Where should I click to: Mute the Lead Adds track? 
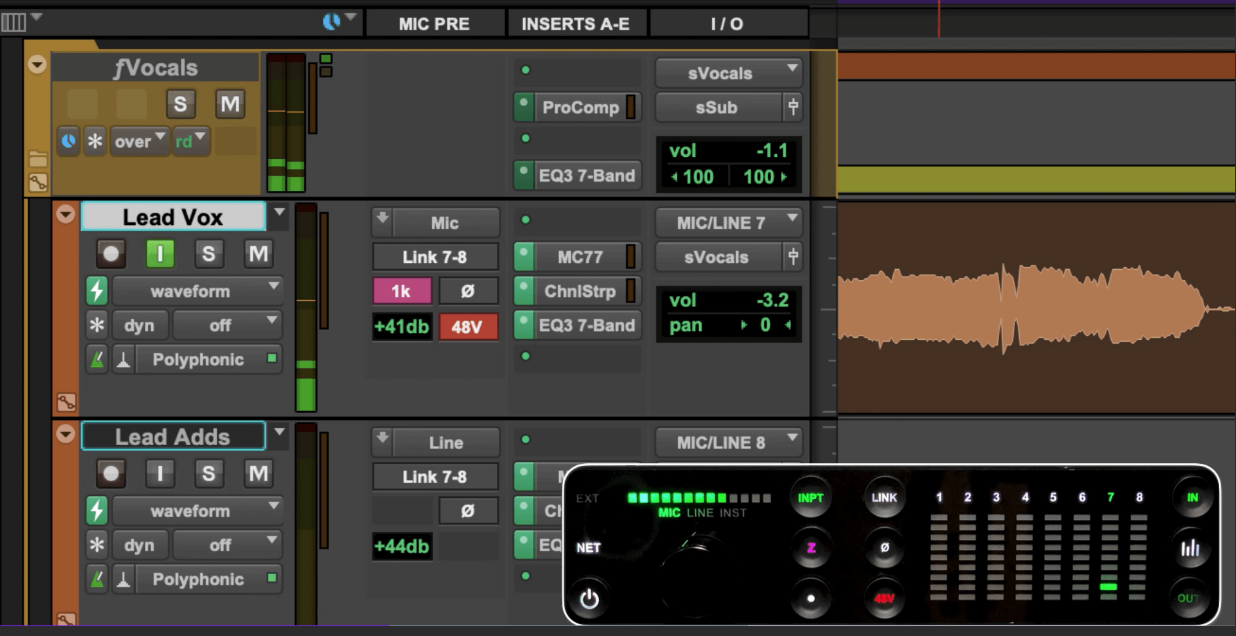coord(258,474)
